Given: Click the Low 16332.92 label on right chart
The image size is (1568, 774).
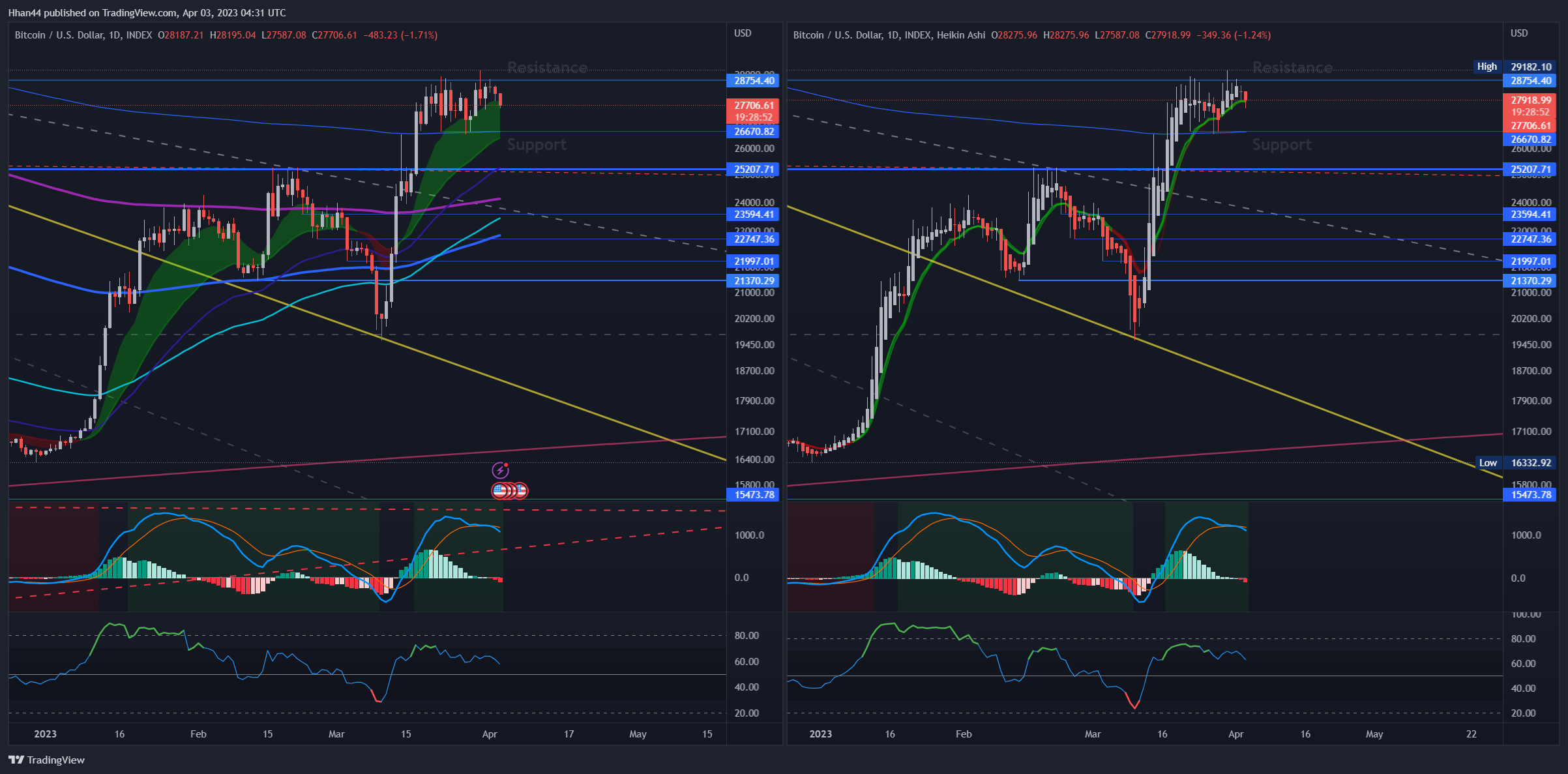Looking at the screenshot, I should 1515,463.
